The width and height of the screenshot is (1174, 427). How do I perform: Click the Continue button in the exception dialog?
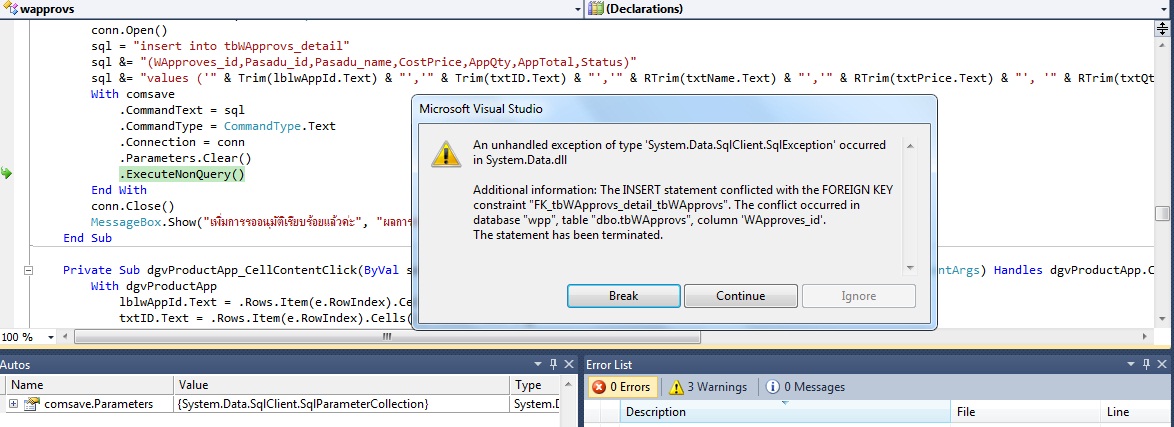[740, 296]
